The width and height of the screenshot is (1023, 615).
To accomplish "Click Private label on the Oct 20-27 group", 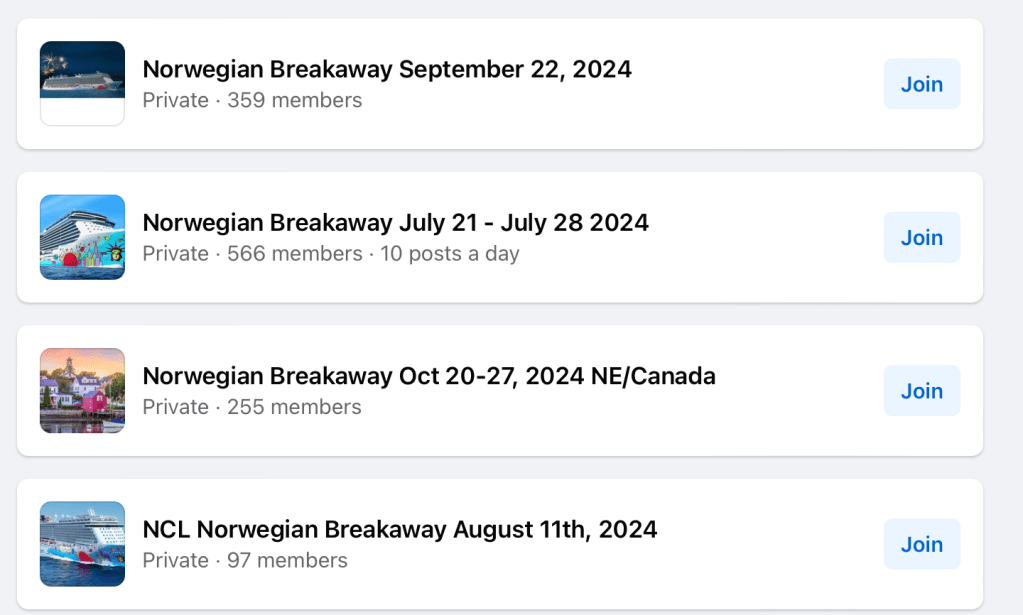I will point(175,407).
